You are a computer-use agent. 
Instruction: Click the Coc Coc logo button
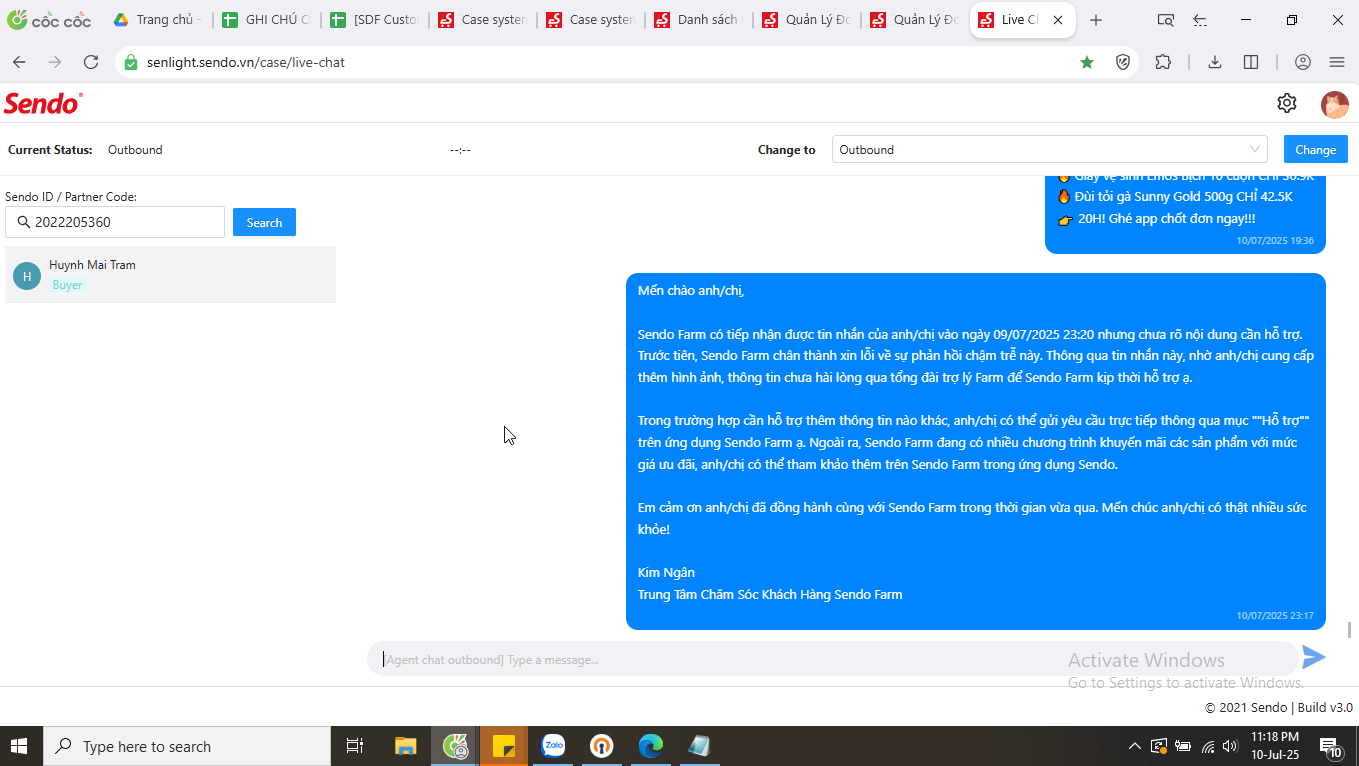pos(49,20)
